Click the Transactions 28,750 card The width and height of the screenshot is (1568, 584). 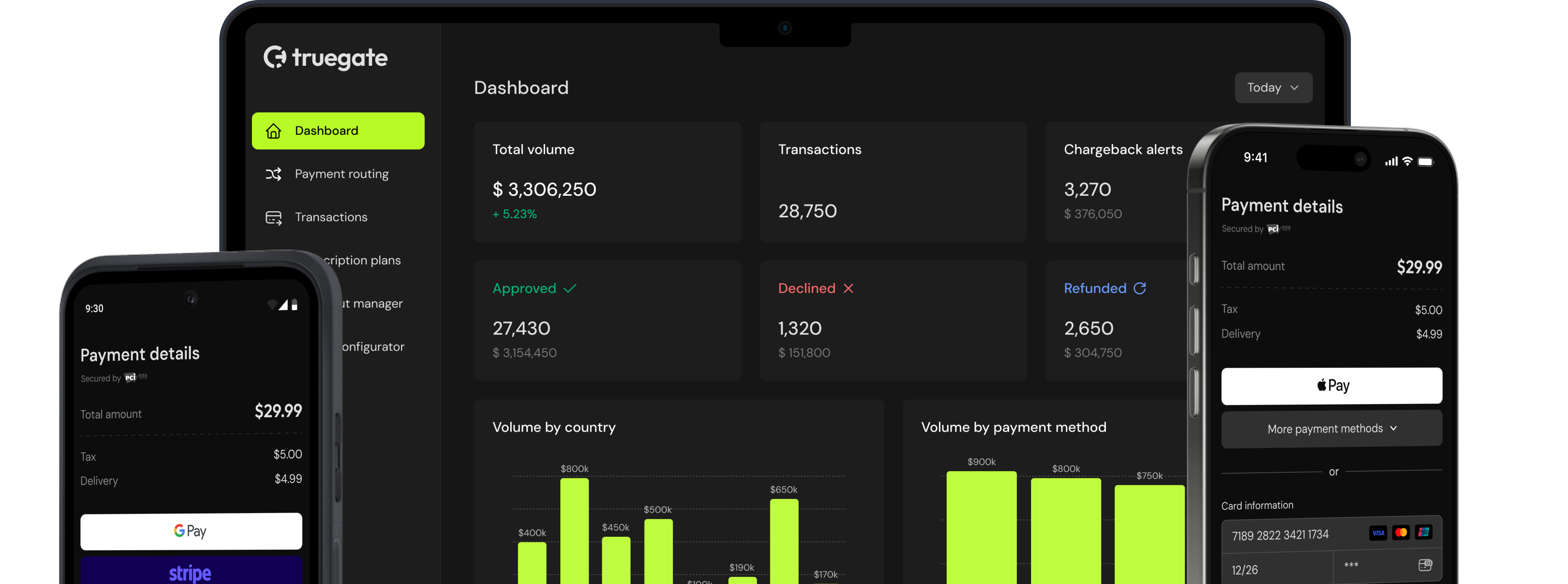893,182
